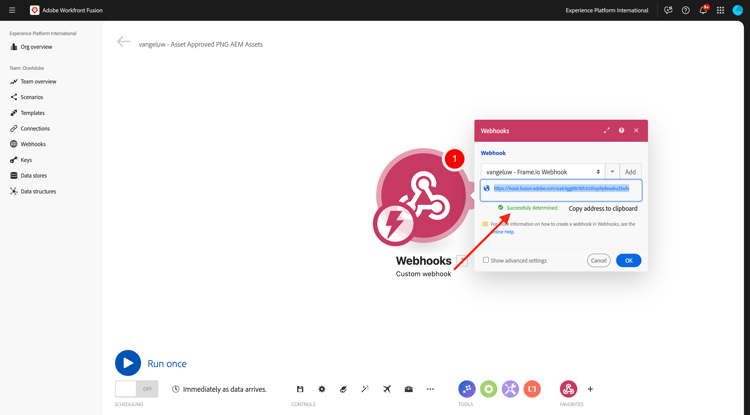Open Data structures in sidebar
750x415 pixels.
tap(33, 191)
